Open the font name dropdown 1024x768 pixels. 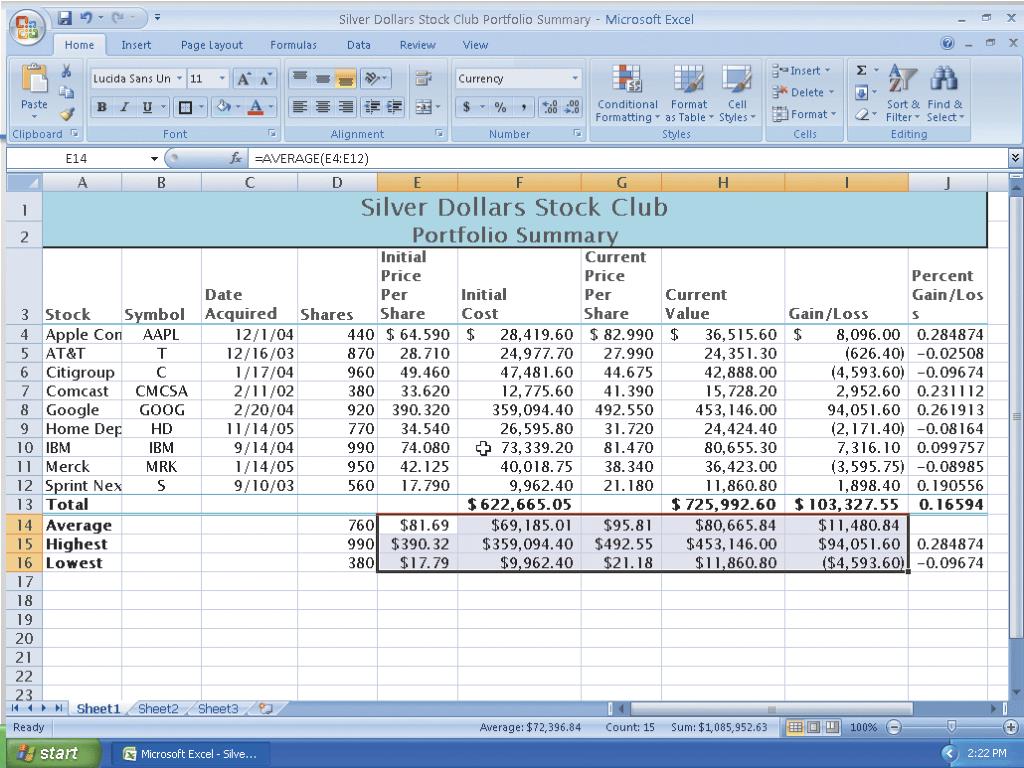pyautogui.click(x=179, y=79)
